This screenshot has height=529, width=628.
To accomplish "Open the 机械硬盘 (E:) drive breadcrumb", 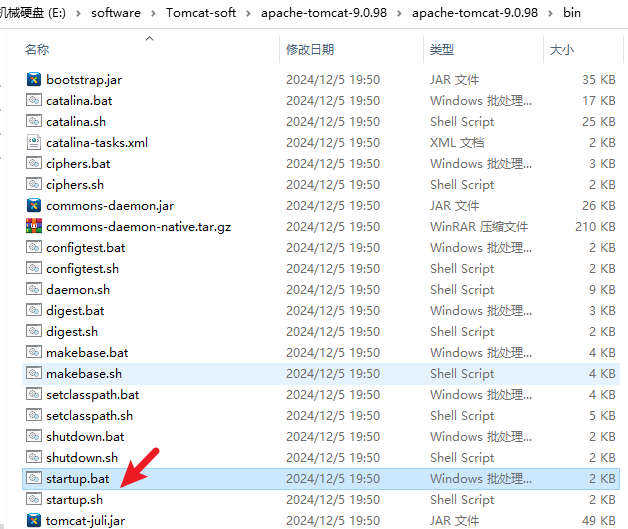I will (33, 13).
